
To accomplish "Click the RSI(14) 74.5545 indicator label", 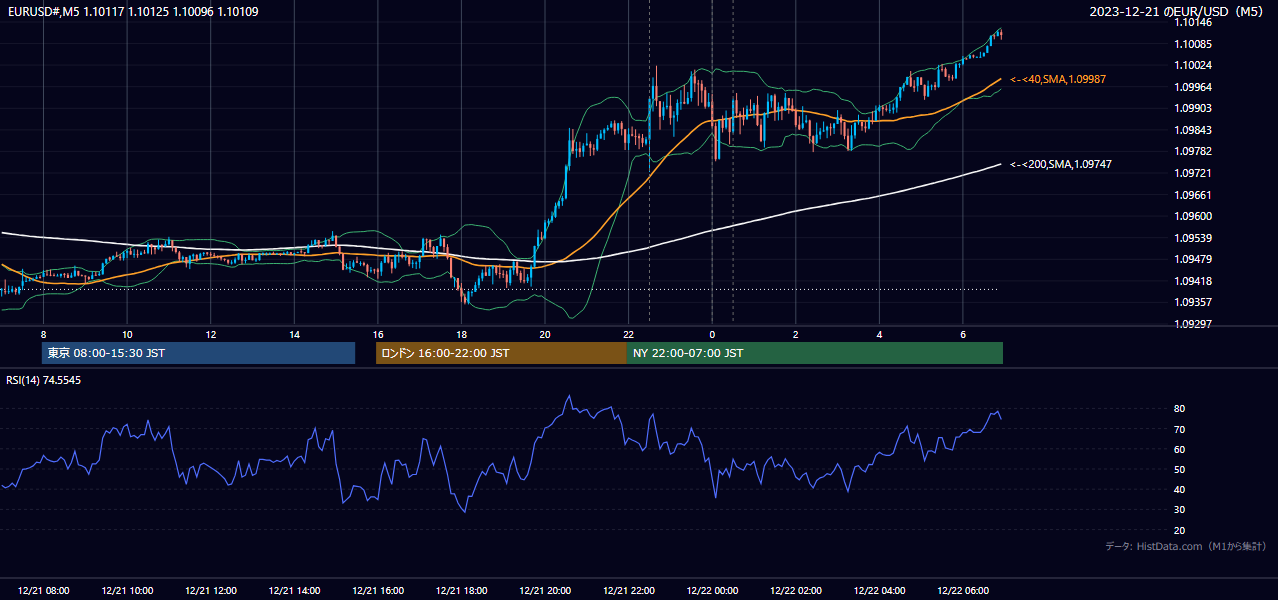I will [x=44, y=380].
